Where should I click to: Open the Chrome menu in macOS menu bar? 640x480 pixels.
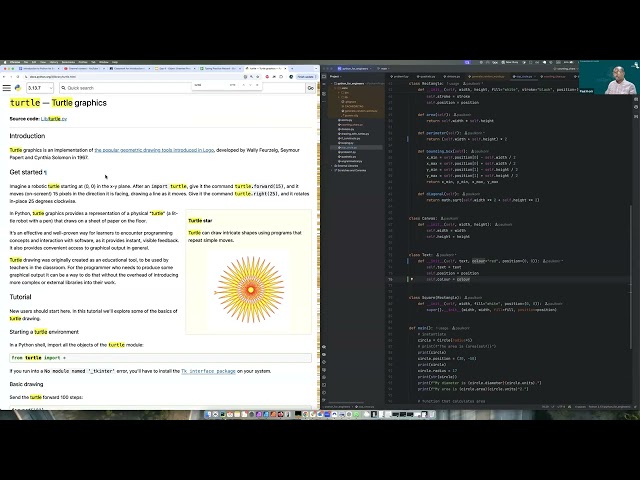(15, 62)
